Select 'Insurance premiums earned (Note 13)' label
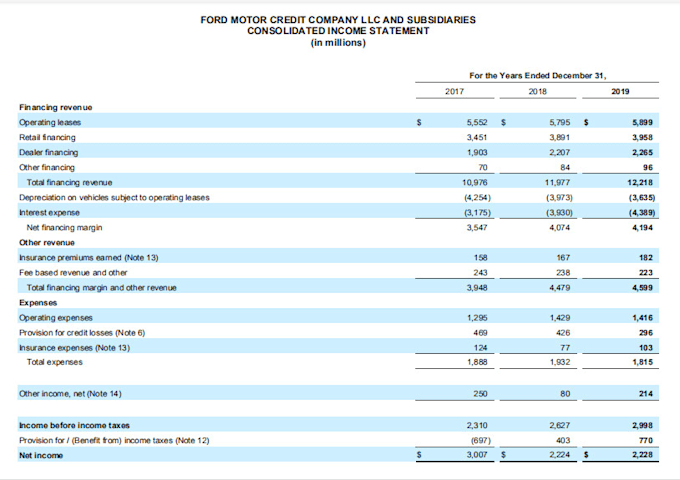This screenshot has width=680, height=480. pos(89,258)
